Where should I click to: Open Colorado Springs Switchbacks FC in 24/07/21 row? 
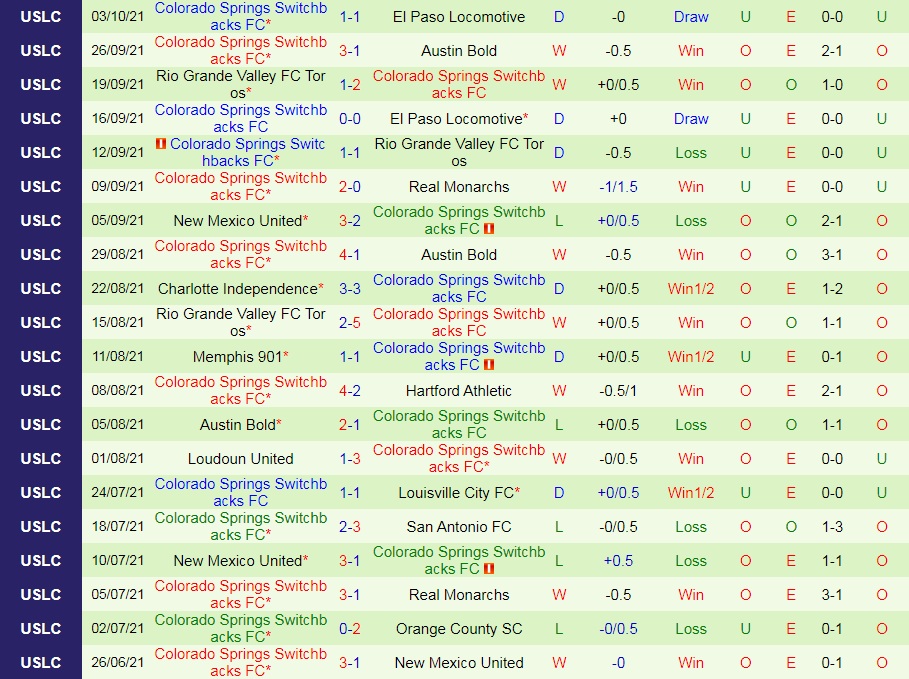click(x=241, y=492)
